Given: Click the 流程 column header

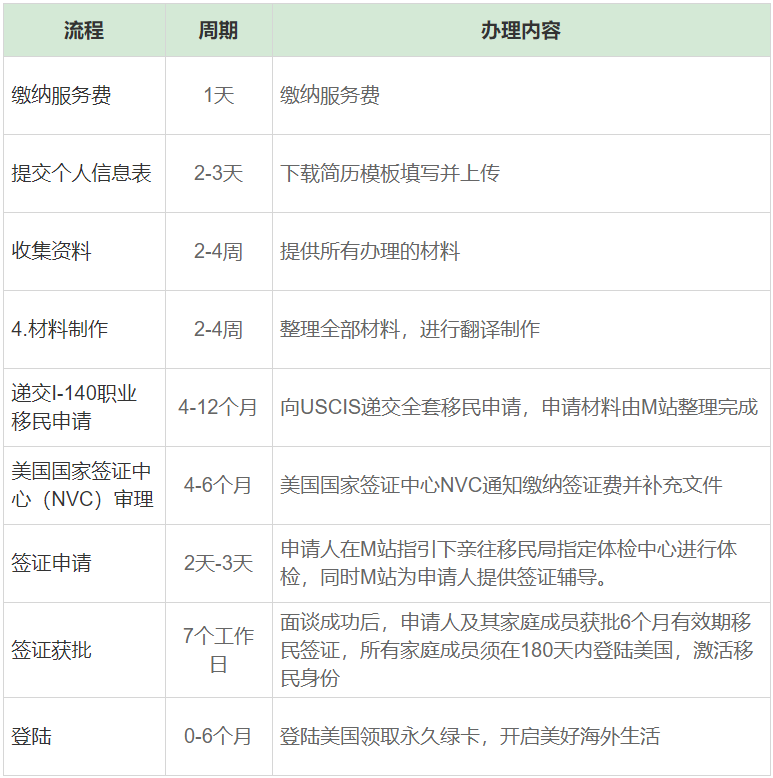Looking at the screenshot, I should click(x=84, y=30).
